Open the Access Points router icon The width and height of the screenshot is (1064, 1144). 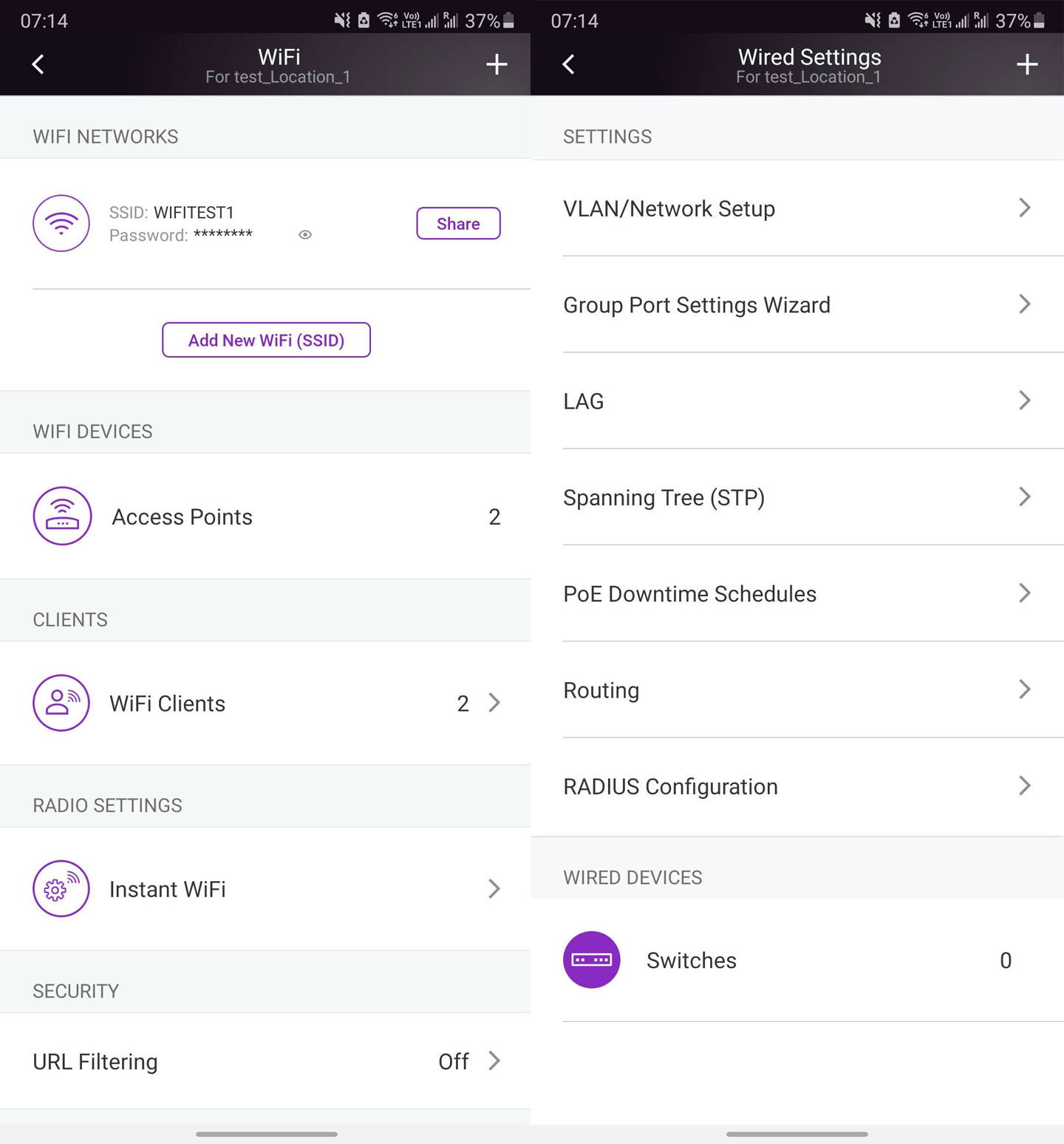(x=62, y=516)
